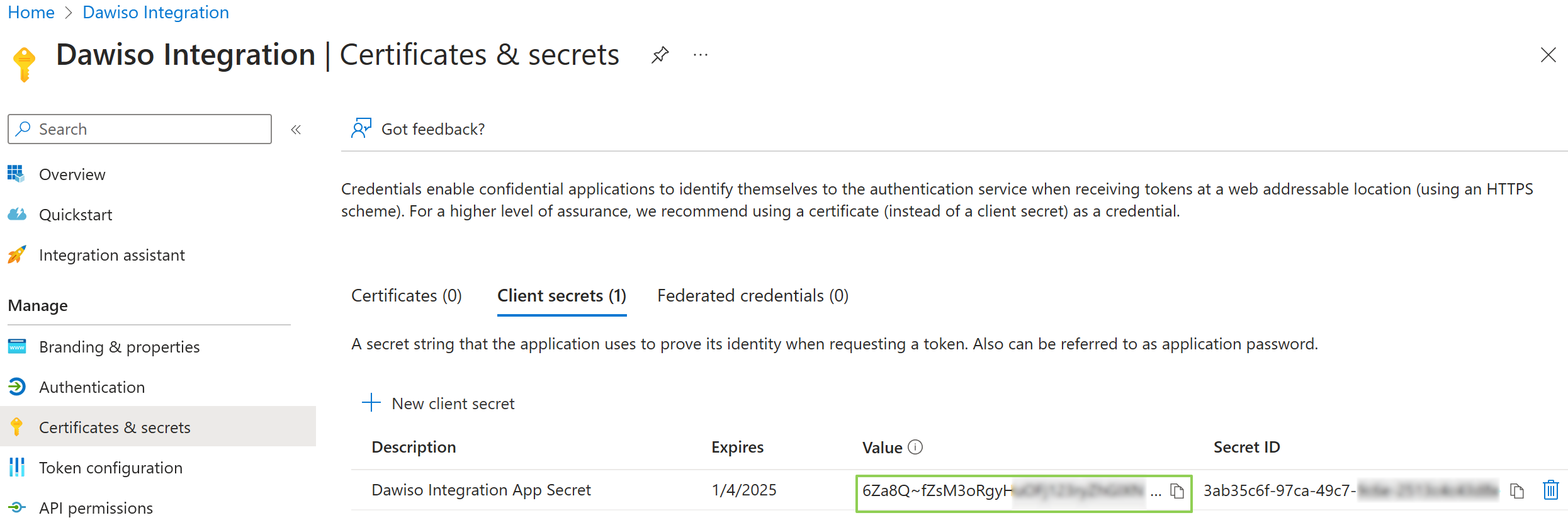The width and height of the screenshot is (1568, 525).
Task: Switch to the Certificates tab
Action: [406, 295]
